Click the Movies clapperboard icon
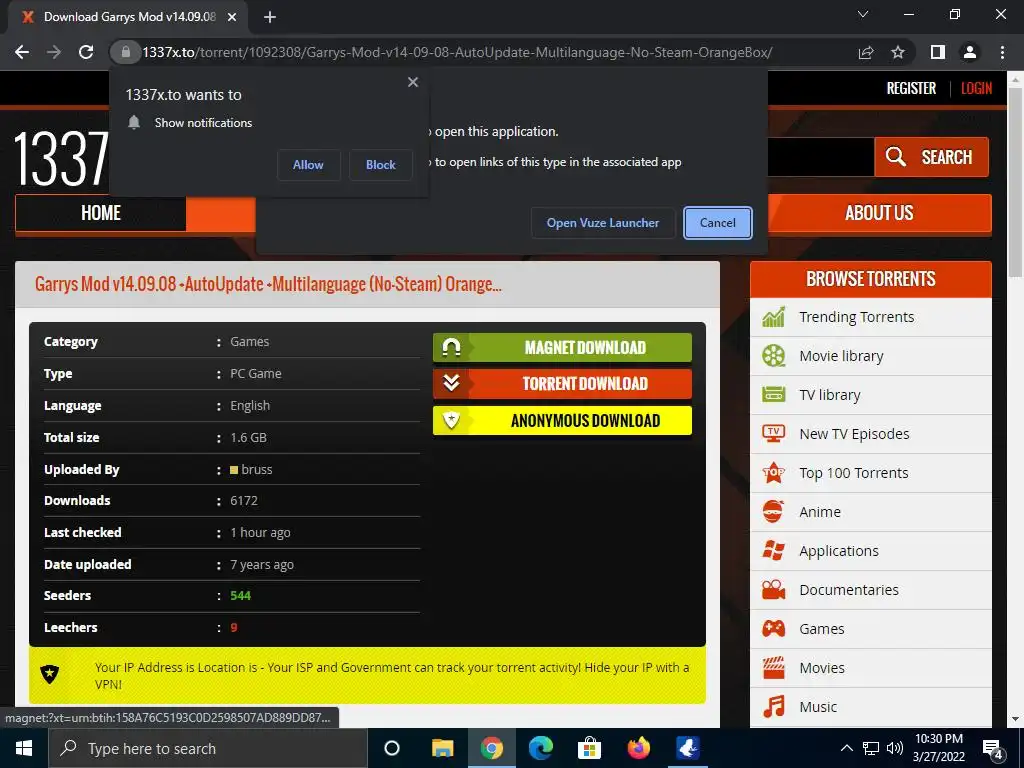Screen dimensions: 1024x768 [x=774, y=667]
